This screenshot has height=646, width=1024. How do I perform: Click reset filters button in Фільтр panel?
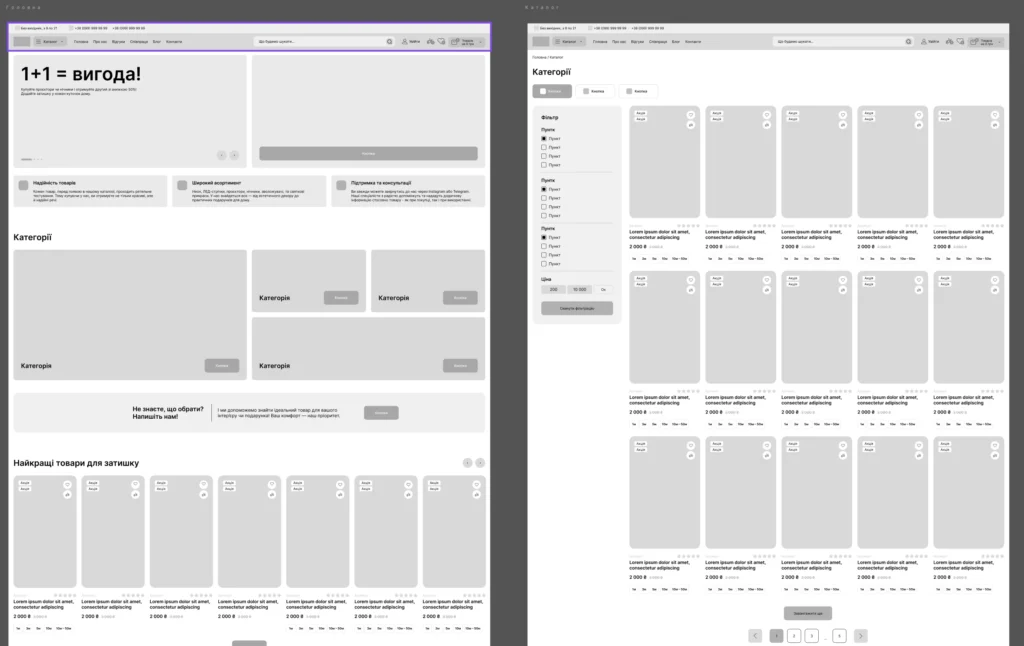coord(577,308)
